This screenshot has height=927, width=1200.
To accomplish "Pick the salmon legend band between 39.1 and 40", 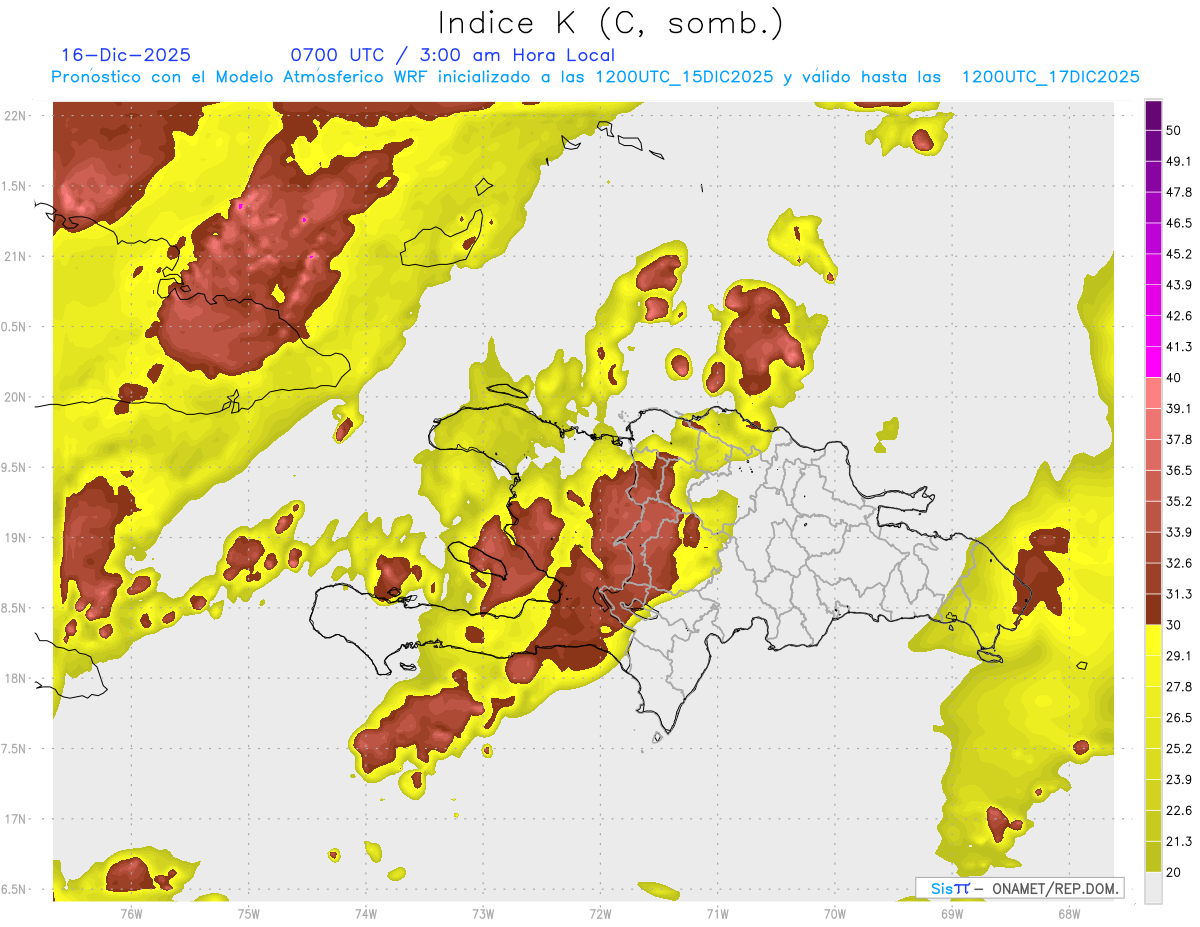I will 1153,393.
